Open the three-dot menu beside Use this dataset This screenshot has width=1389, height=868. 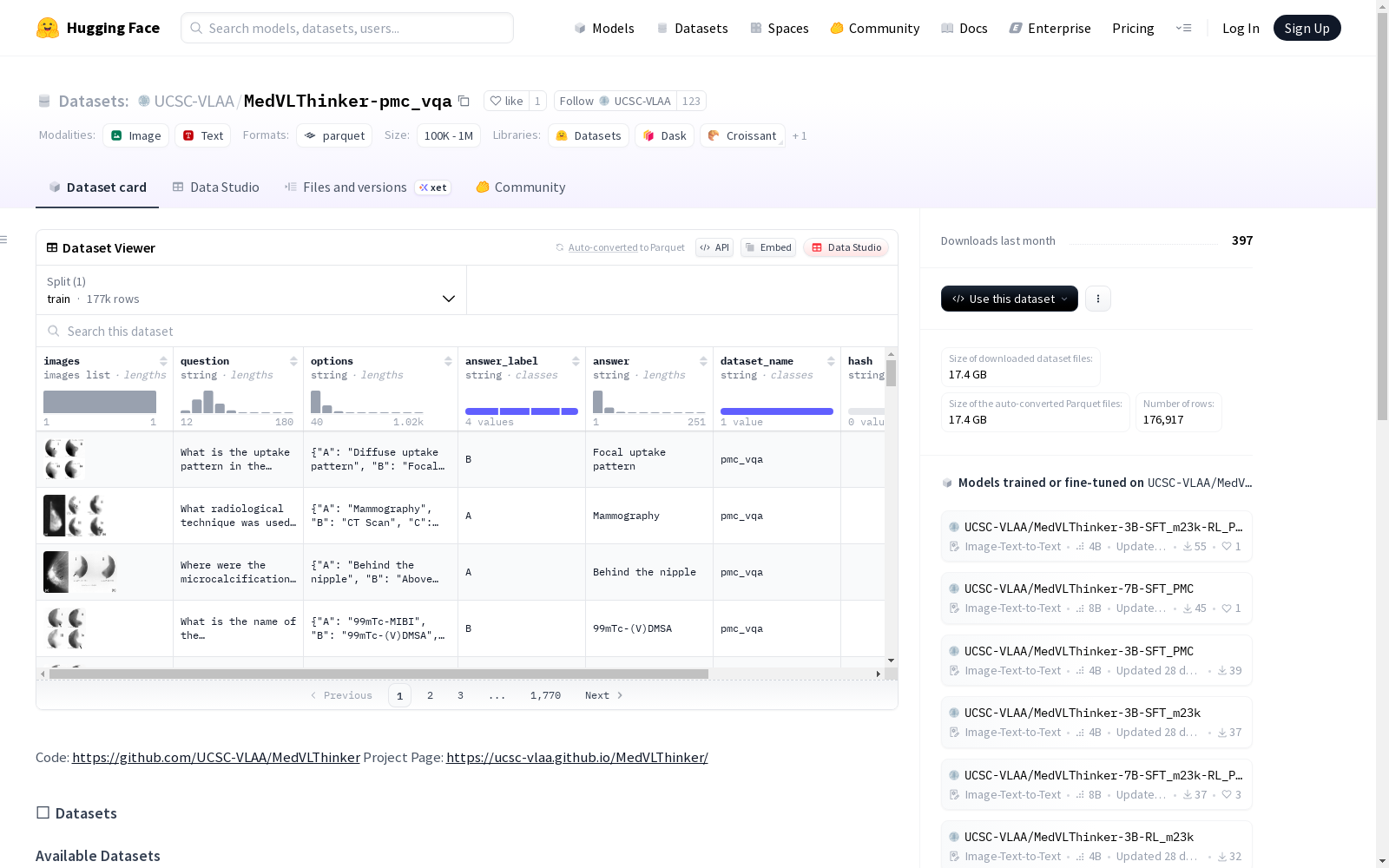[1097, 299]
